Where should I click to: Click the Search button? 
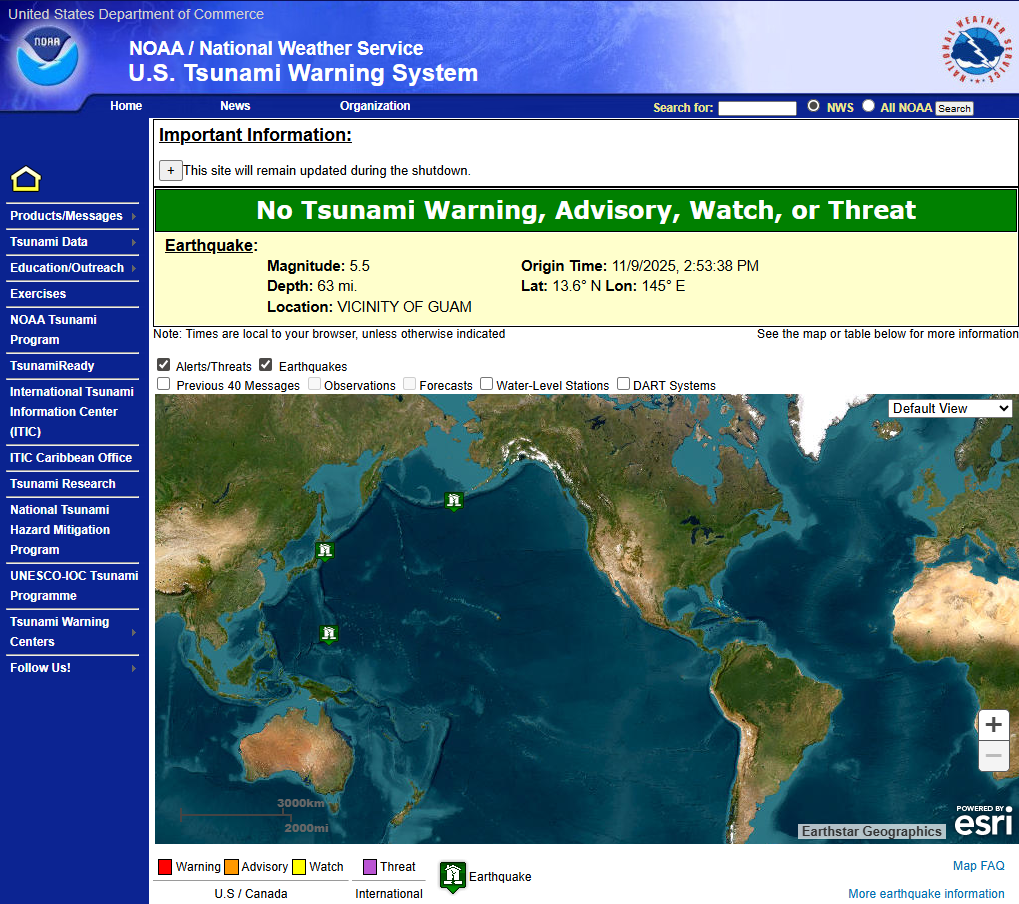click(953, 107)
